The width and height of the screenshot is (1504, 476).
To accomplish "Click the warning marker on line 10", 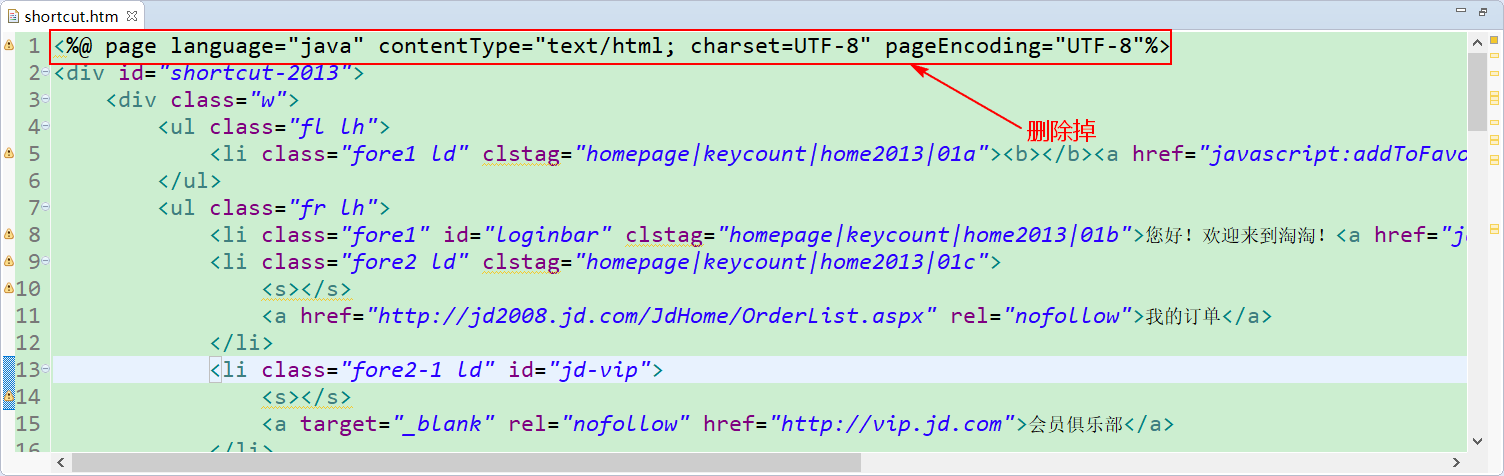I will [x=8, y=288].
